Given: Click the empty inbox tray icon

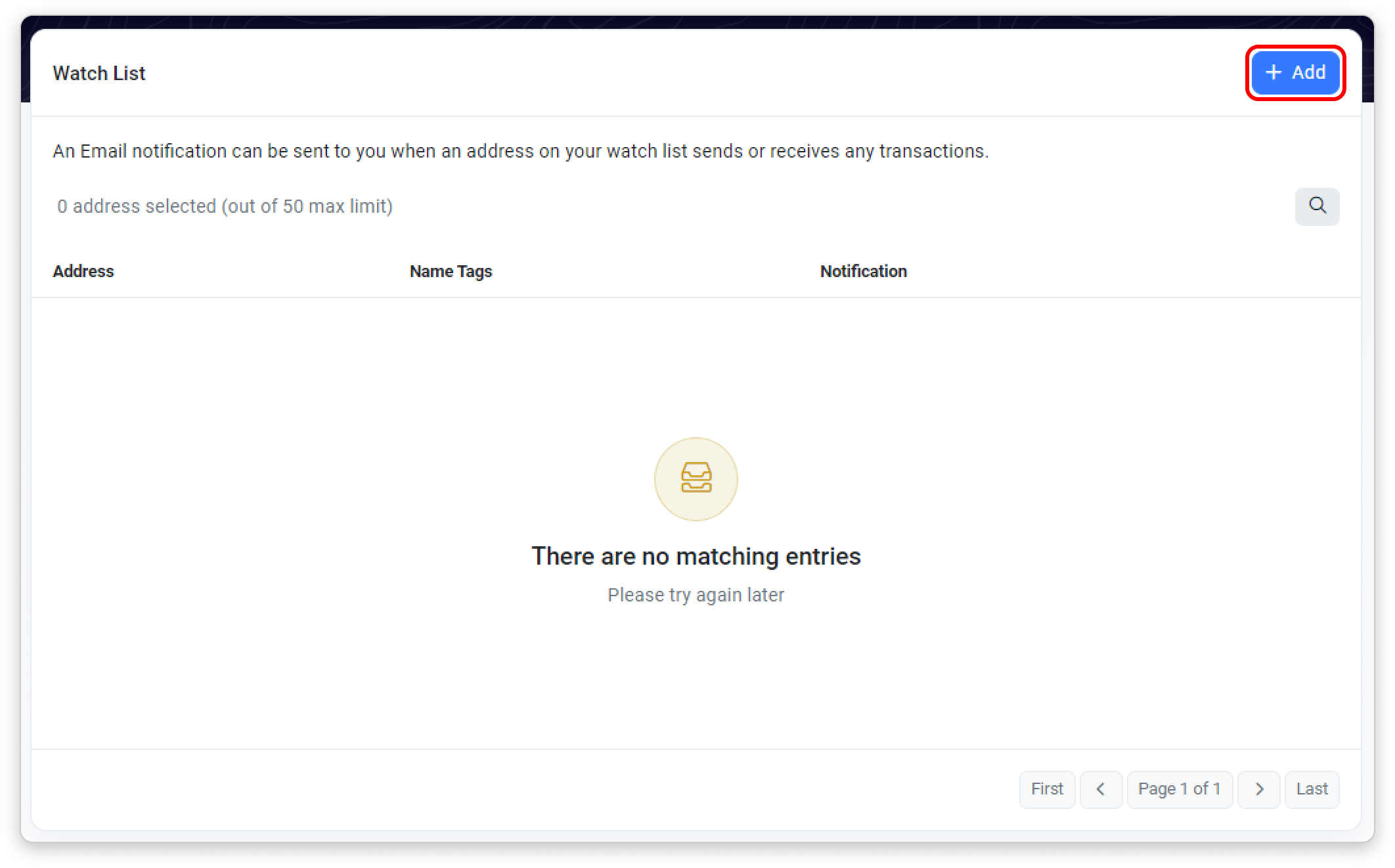Looking at the screenshot, I should (696, 479).
